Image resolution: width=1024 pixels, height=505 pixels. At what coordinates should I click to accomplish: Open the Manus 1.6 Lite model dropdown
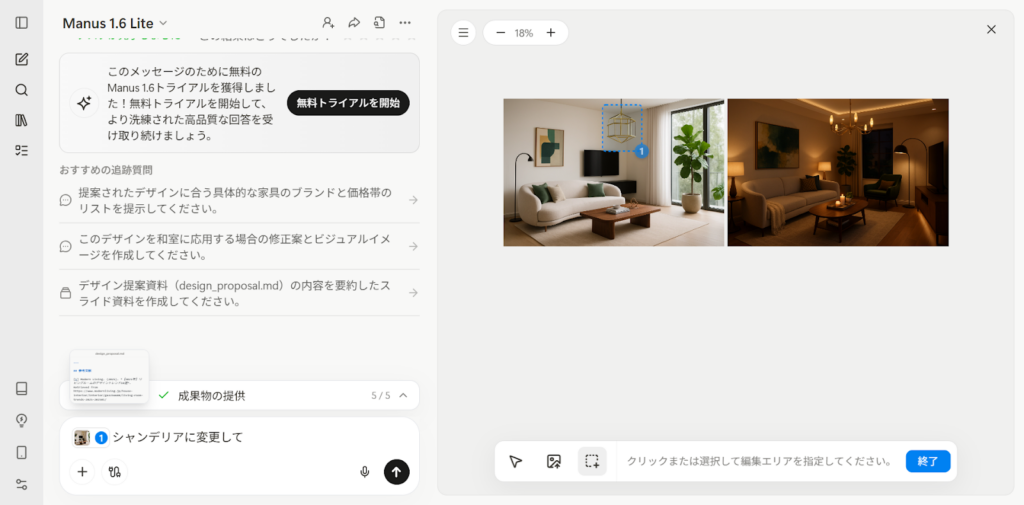[x=115, y=24]
